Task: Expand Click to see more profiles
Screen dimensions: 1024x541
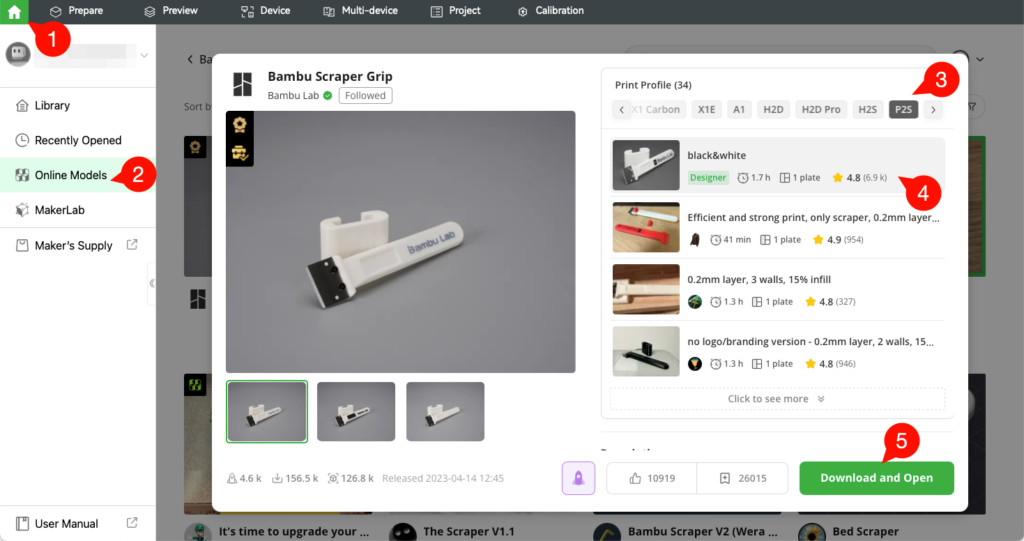Action: (x=776, y=398)
